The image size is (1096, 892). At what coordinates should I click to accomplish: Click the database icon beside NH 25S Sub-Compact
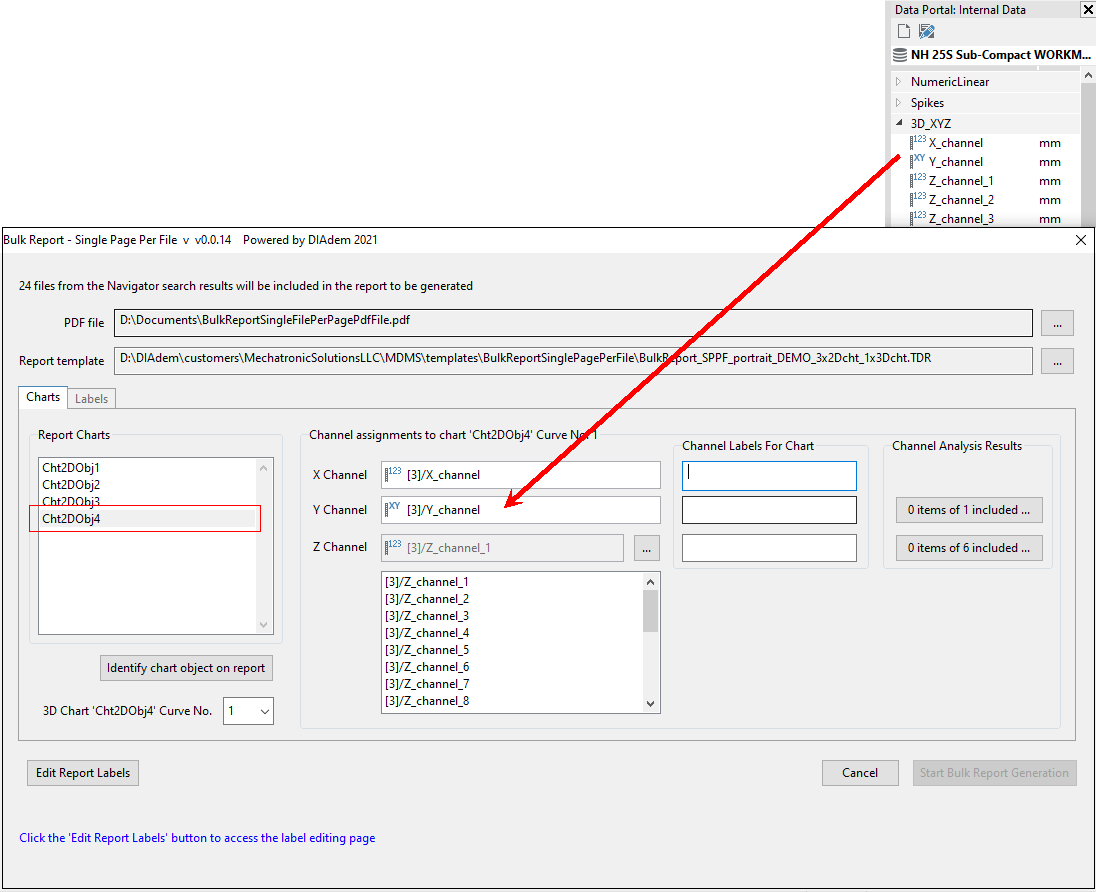pyautogui.click(x=900, y=55)
